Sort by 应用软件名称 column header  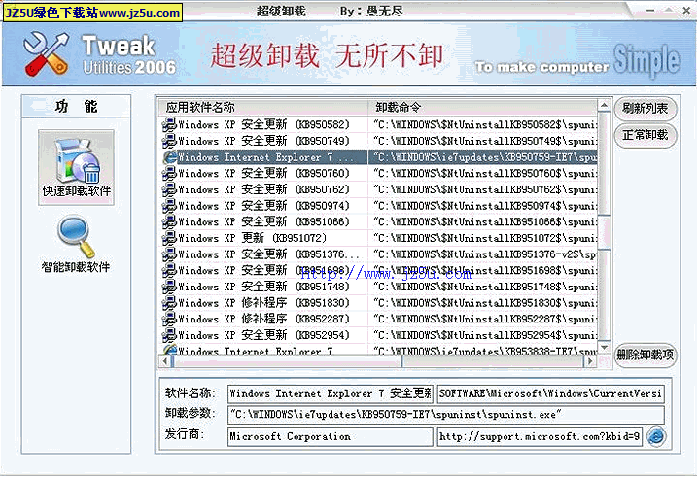(x=263, y=107)
